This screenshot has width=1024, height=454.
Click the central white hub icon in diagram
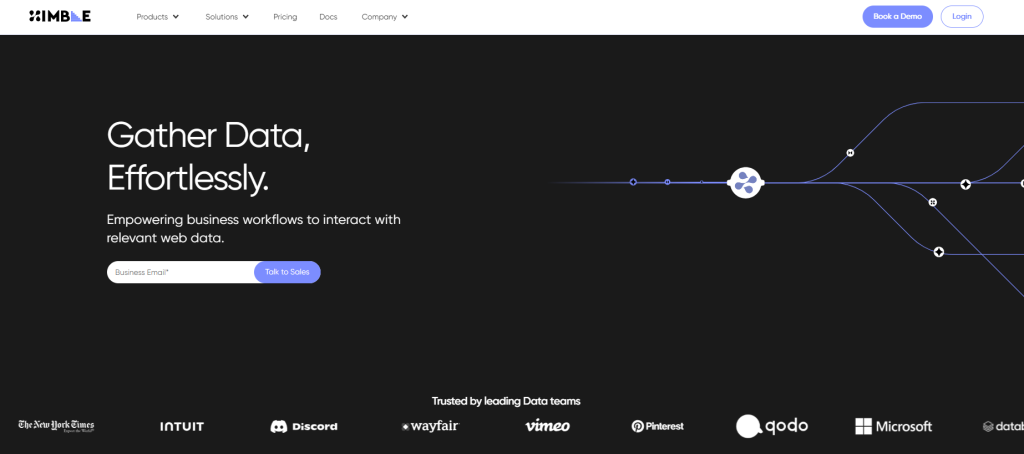(745, 182)
